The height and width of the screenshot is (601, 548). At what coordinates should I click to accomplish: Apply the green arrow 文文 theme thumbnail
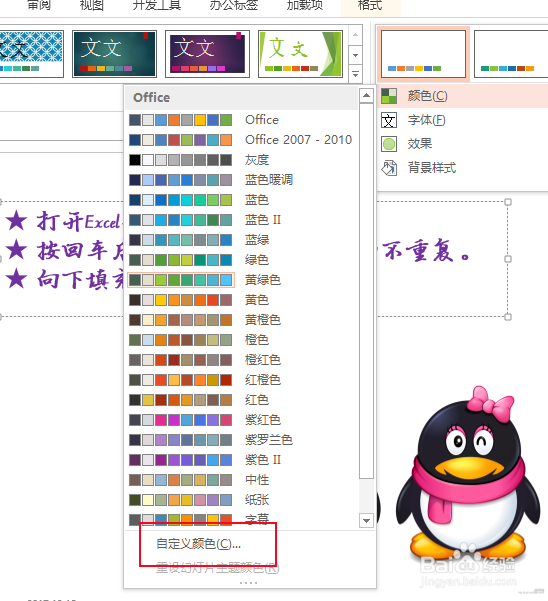(x=300, y=54)
